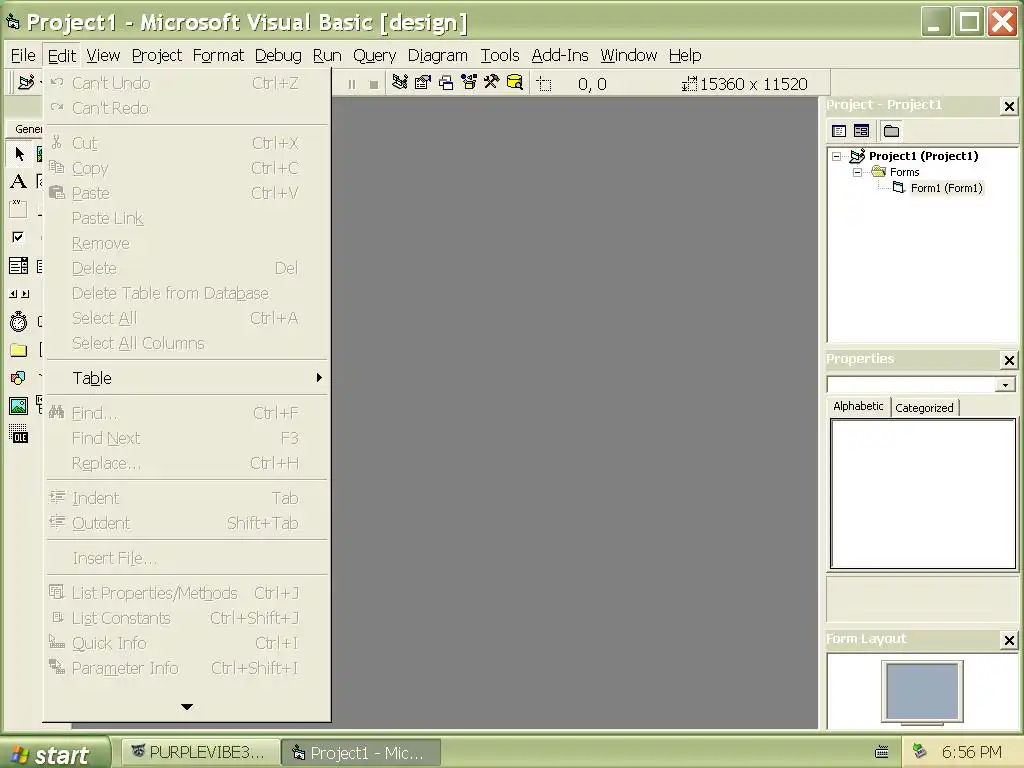Image resolution: width=1024 pixels, height=768 pixels.
Task: Select Form1 (Form1) in project tree
Action: (x=946, y=188)
